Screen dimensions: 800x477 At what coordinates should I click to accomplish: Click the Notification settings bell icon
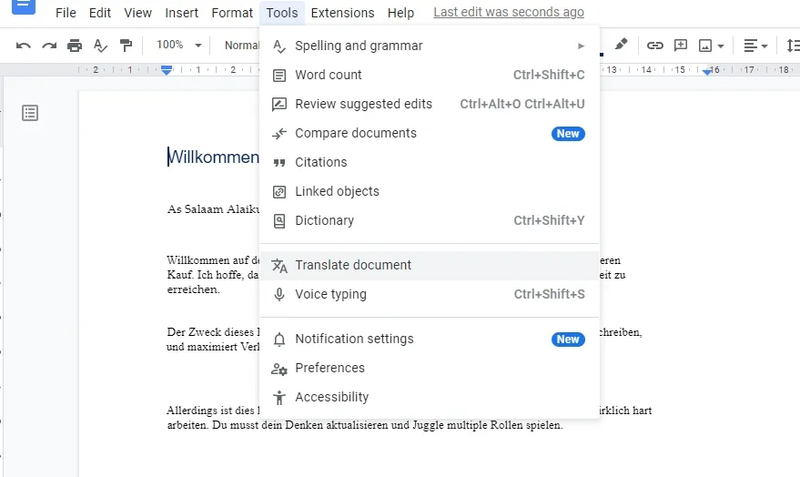click(x=279, y=339)
